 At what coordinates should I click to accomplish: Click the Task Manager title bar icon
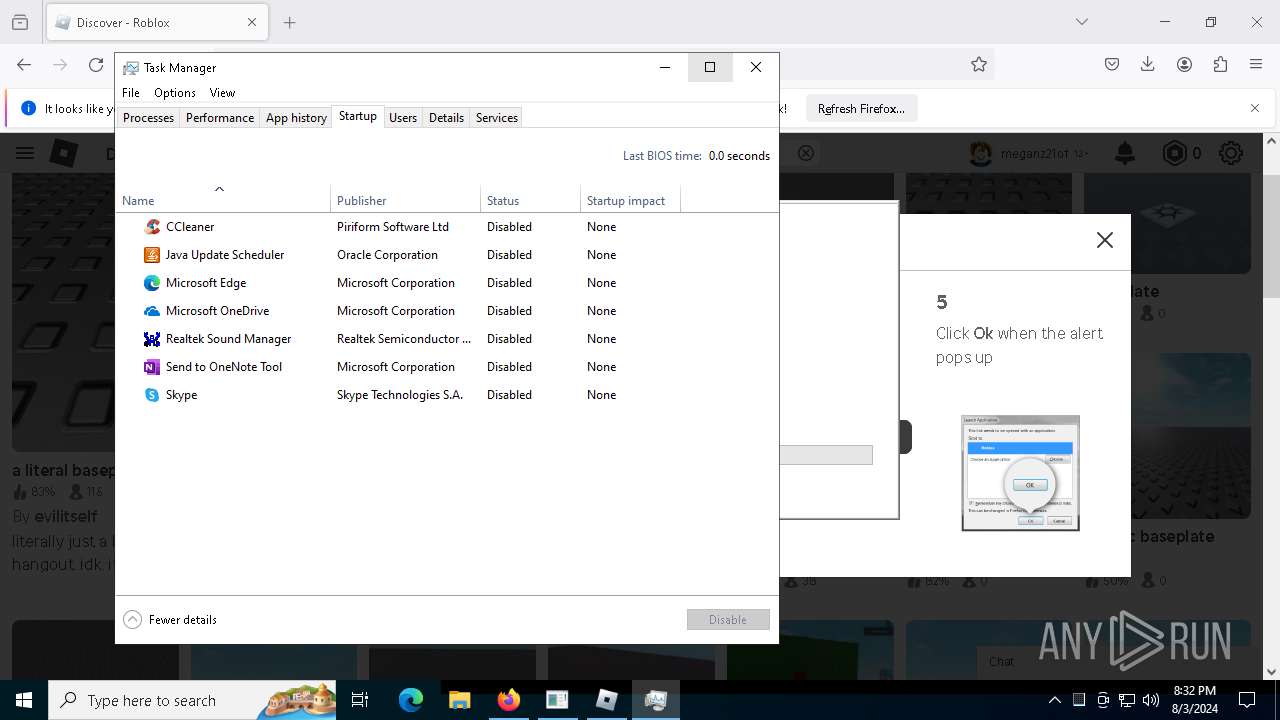point(130,68)
